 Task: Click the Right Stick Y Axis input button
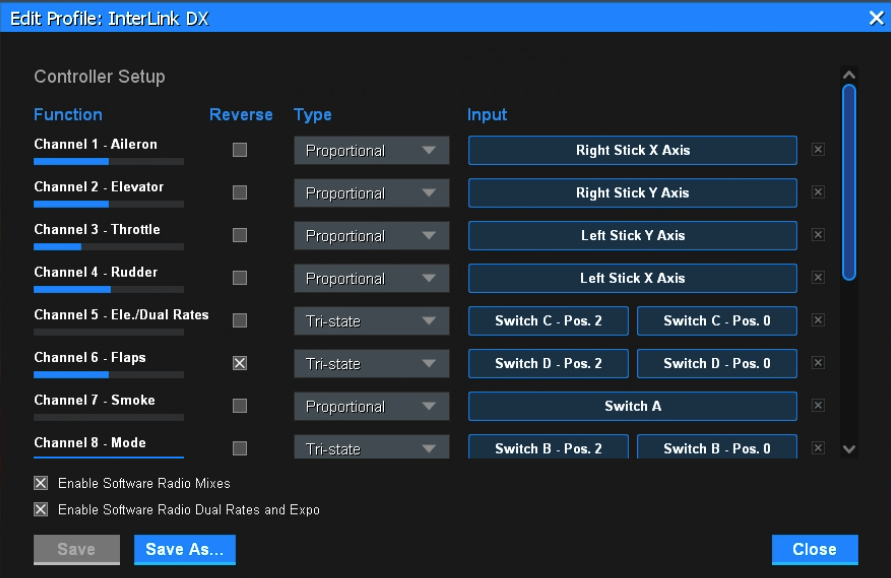tap(632, 193)
